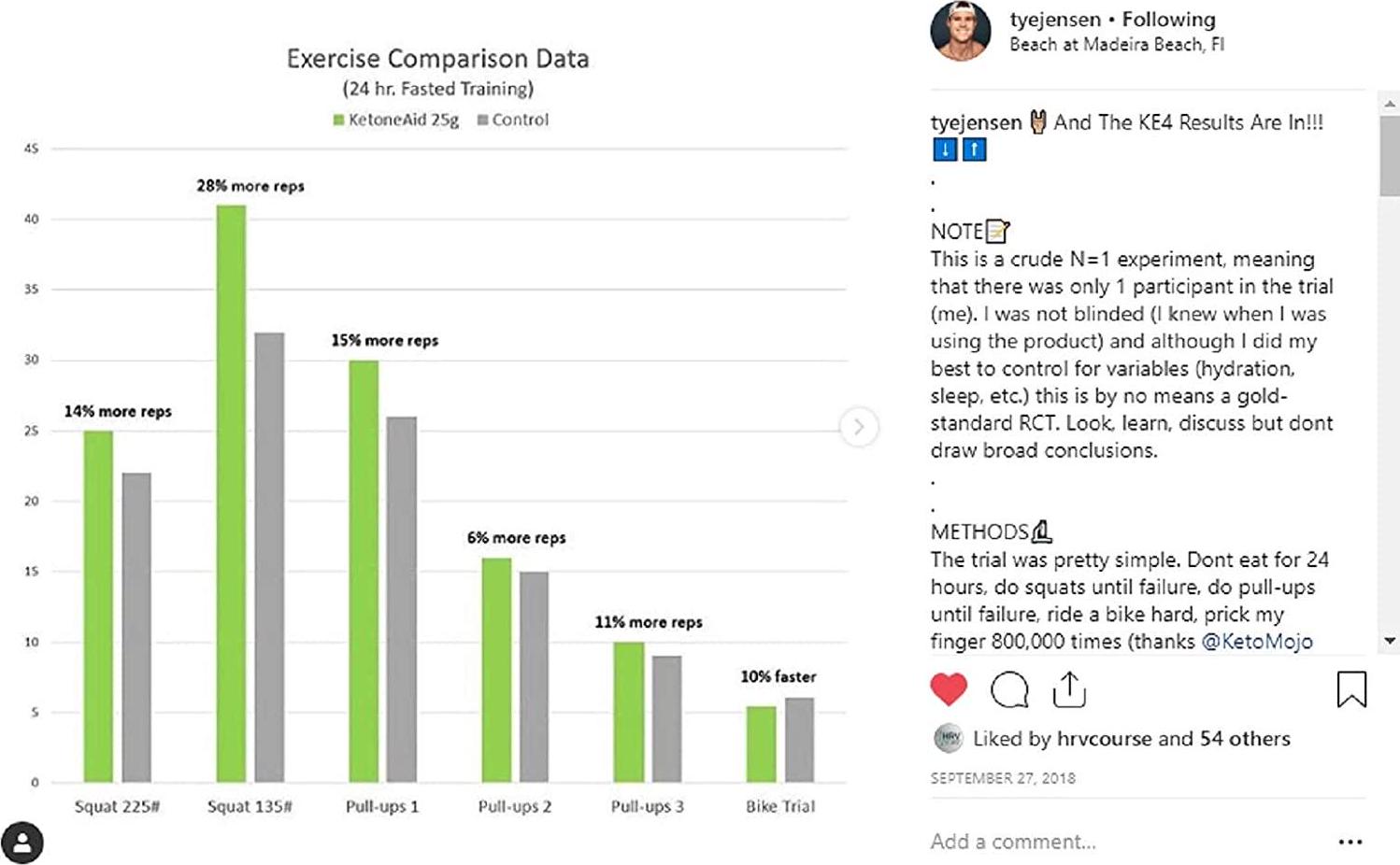This screenshot has height=865, width=1400.
Task: Click the red heart like icon
Action: 949,689
